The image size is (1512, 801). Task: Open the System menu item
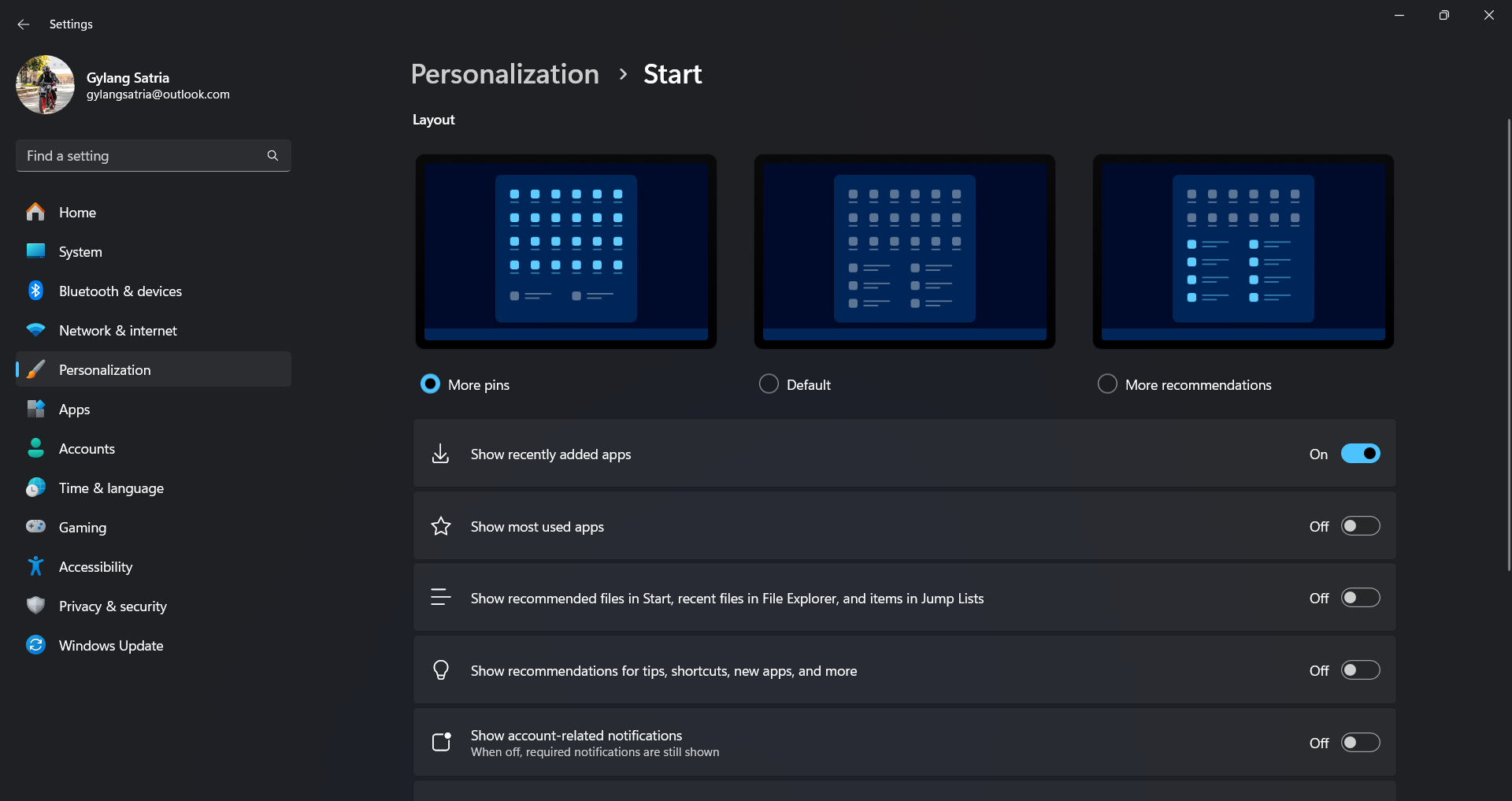coord(80,252)
